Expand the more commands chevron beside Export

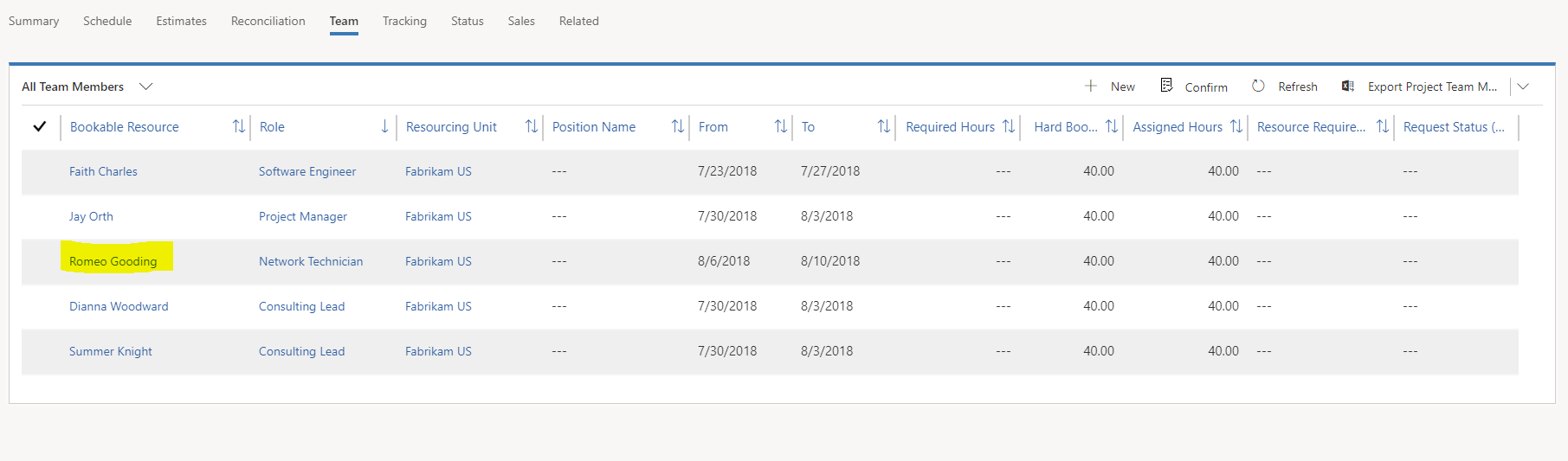(1524, 86)
